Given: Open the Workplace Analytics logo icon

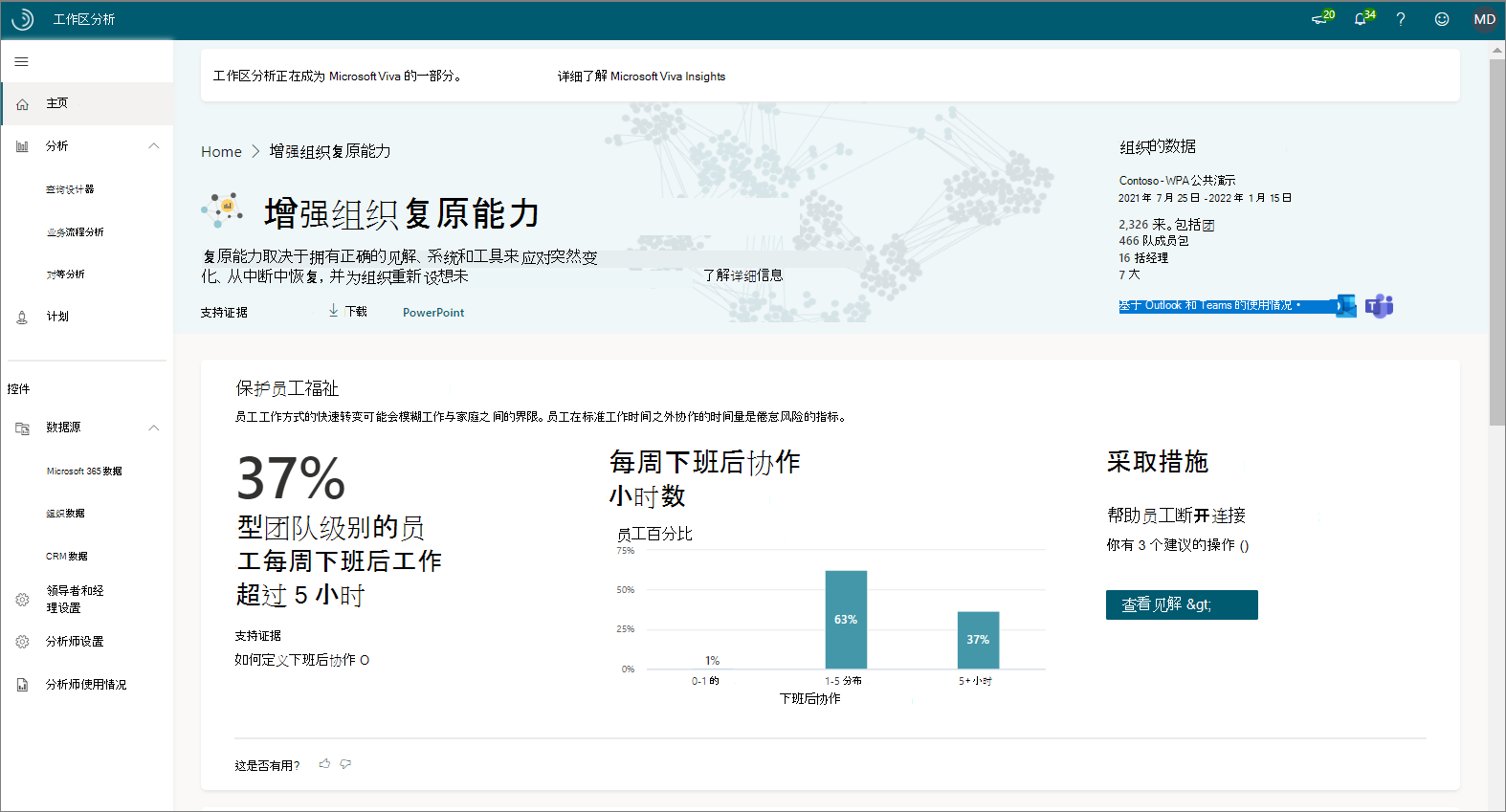Looking at the screenshot, I should coord(23,19).
